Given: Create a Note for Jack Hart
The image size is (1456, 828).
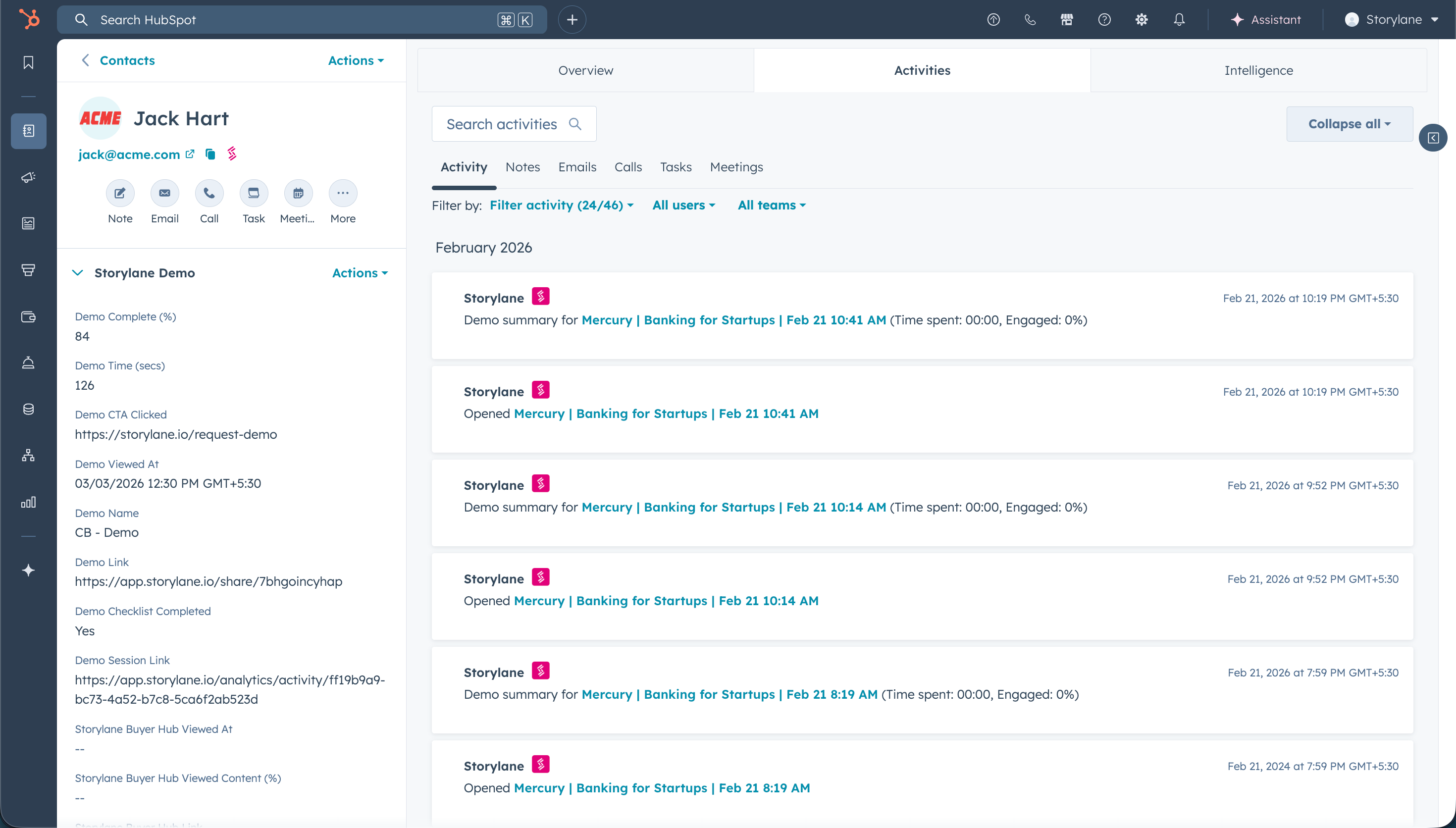Looking at the screenshot, I should coord(120,193).
